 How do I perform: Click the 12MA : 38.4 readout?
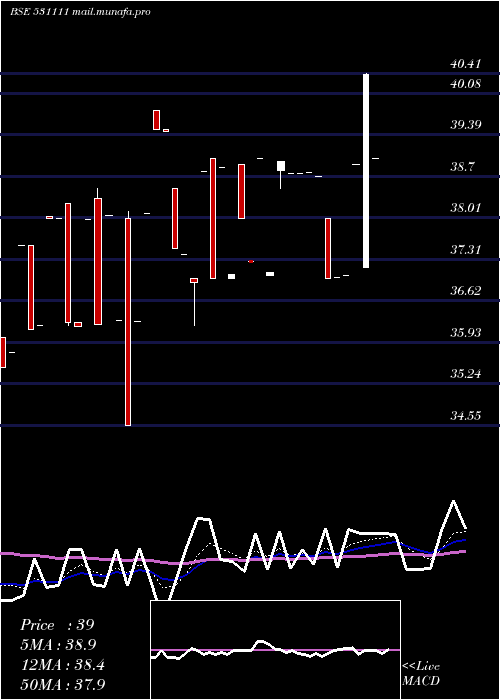click(x=63, y=665)
